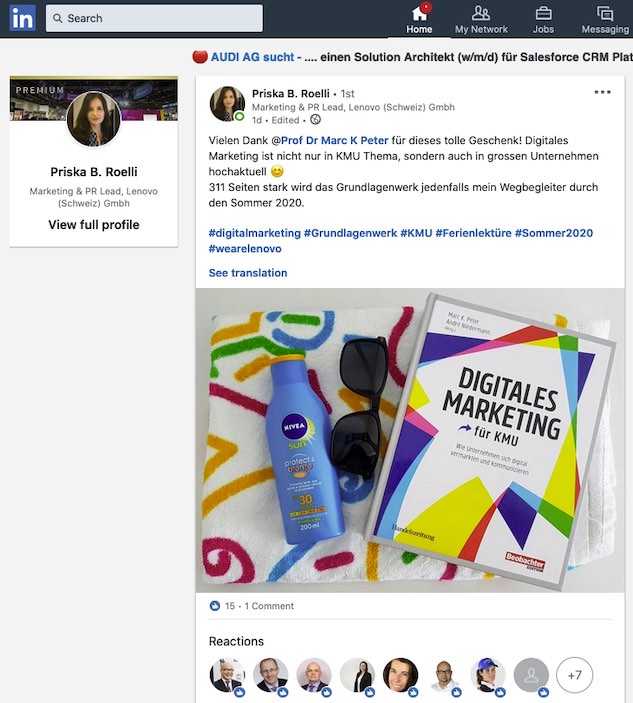This screenshot has height=703, width=633.
Task: Click the LinkedIn logo icon
Action: (x=21, y=18)
